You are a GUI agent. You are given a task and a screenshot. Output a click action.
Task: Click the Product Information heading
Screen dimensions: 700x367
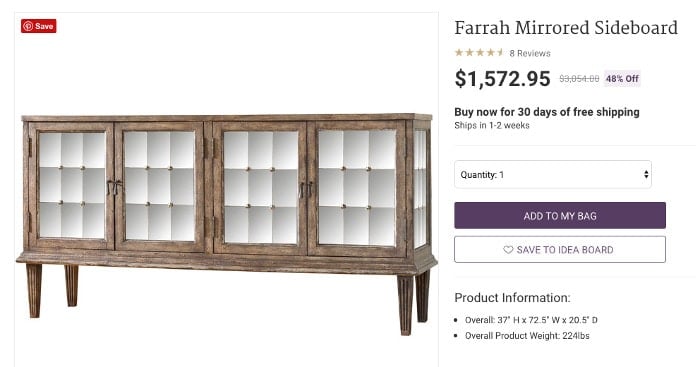coord(512,298)
